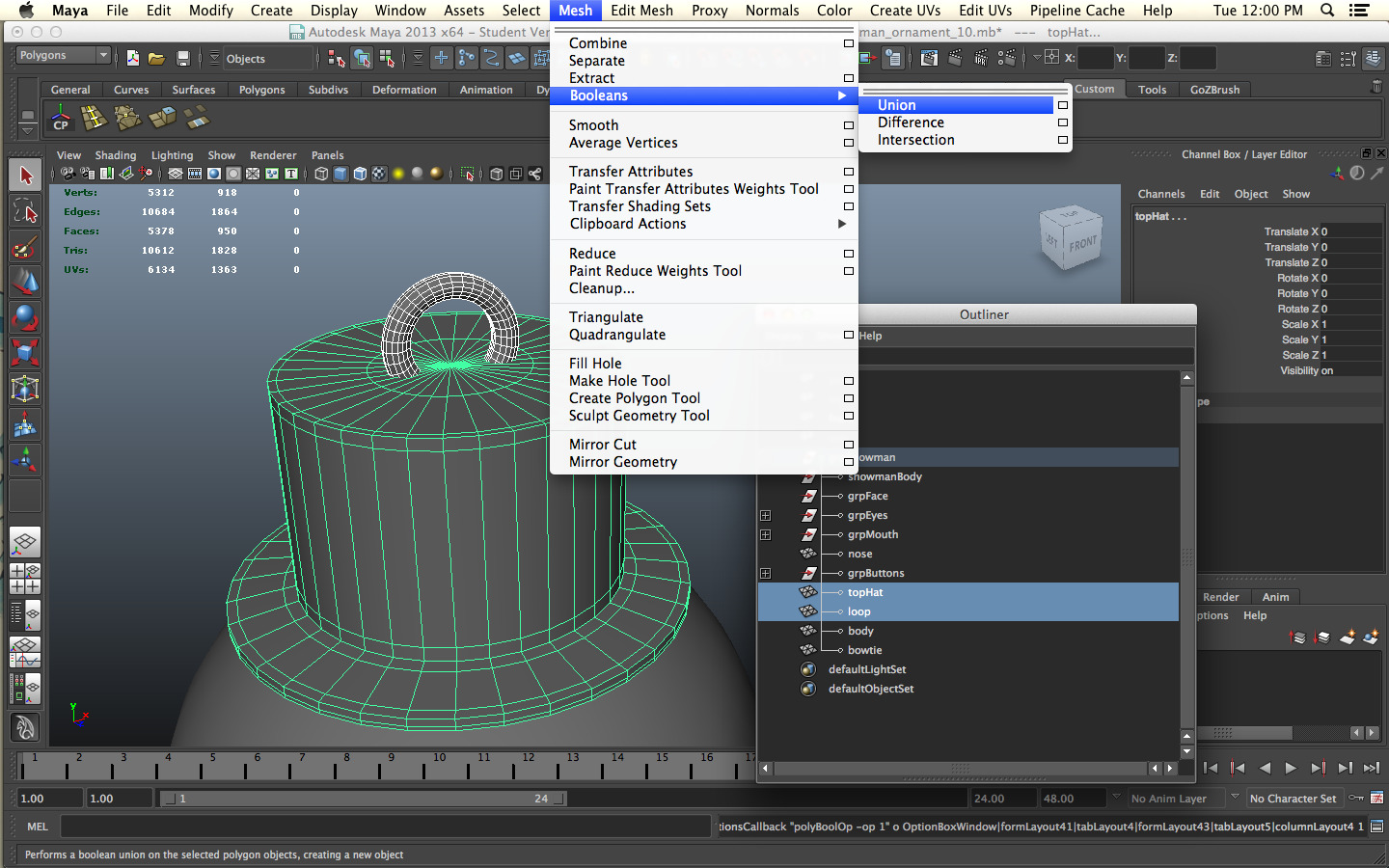Open the Polygons menu set dropdown
The image size is (1389, 868).
click(x=63, y=55)
